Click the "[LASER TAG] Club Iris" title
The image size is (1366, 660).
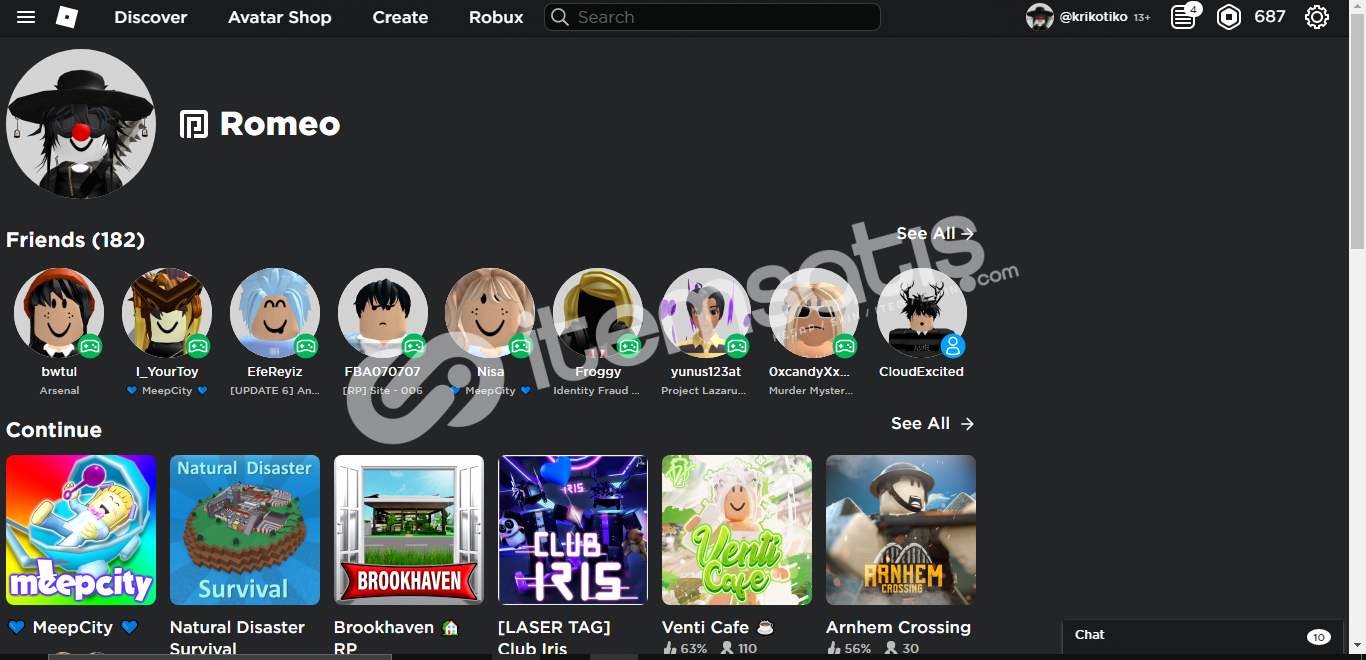[554, 638]
